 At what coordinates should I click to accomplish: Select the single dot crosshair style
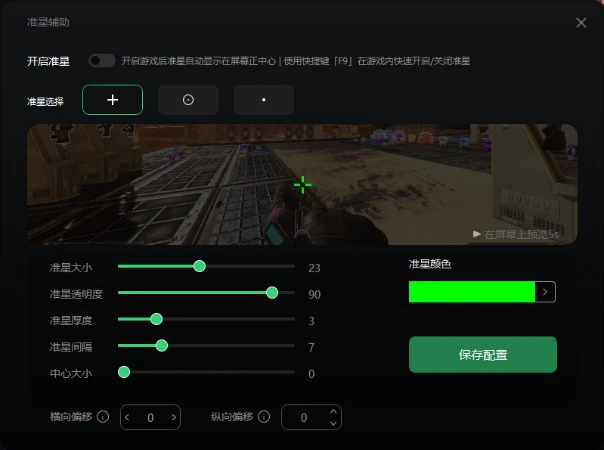[x=264, y=100]
